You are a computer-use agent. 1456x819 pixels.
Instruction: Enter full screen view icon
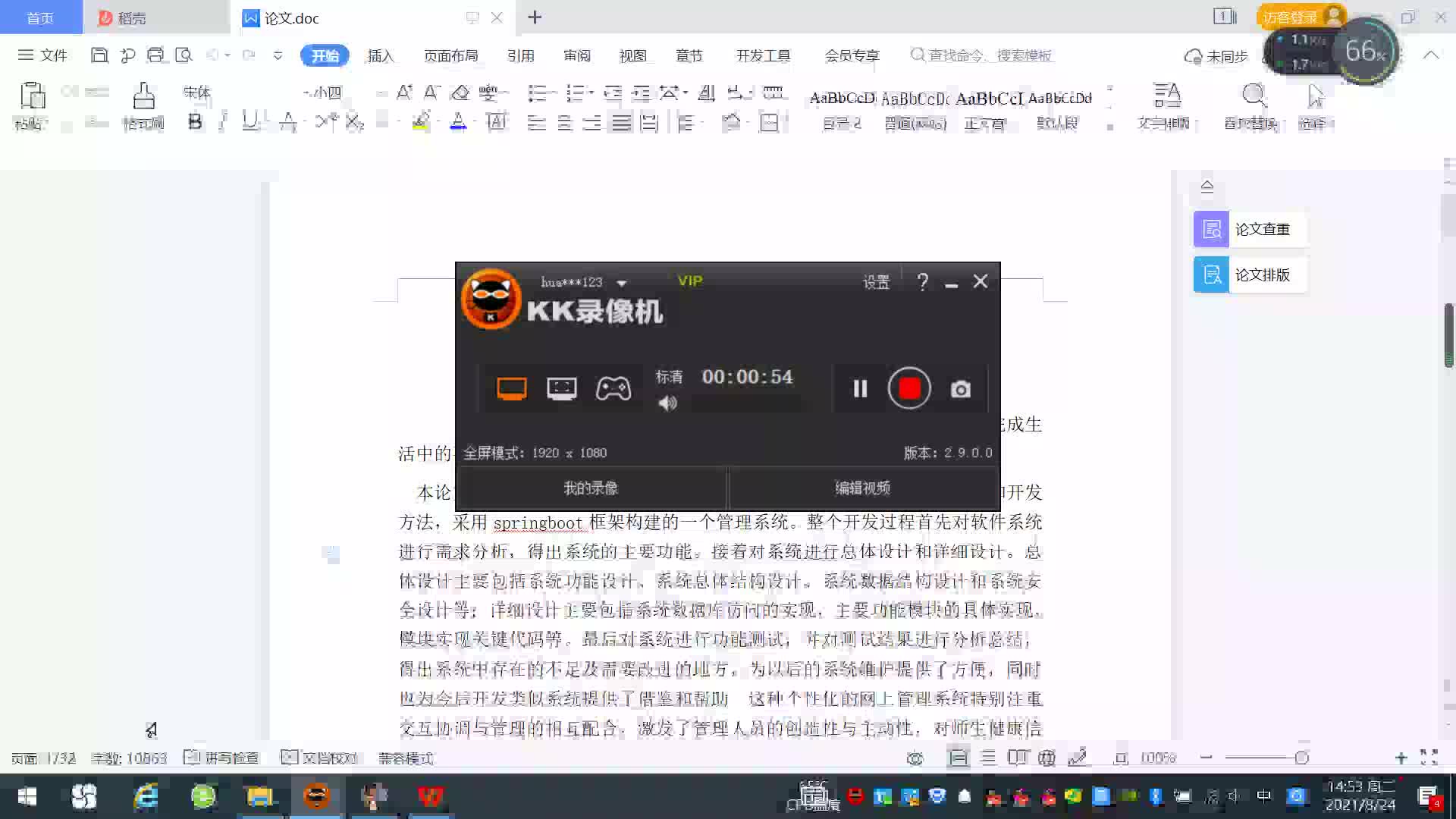coord(1429,757)
